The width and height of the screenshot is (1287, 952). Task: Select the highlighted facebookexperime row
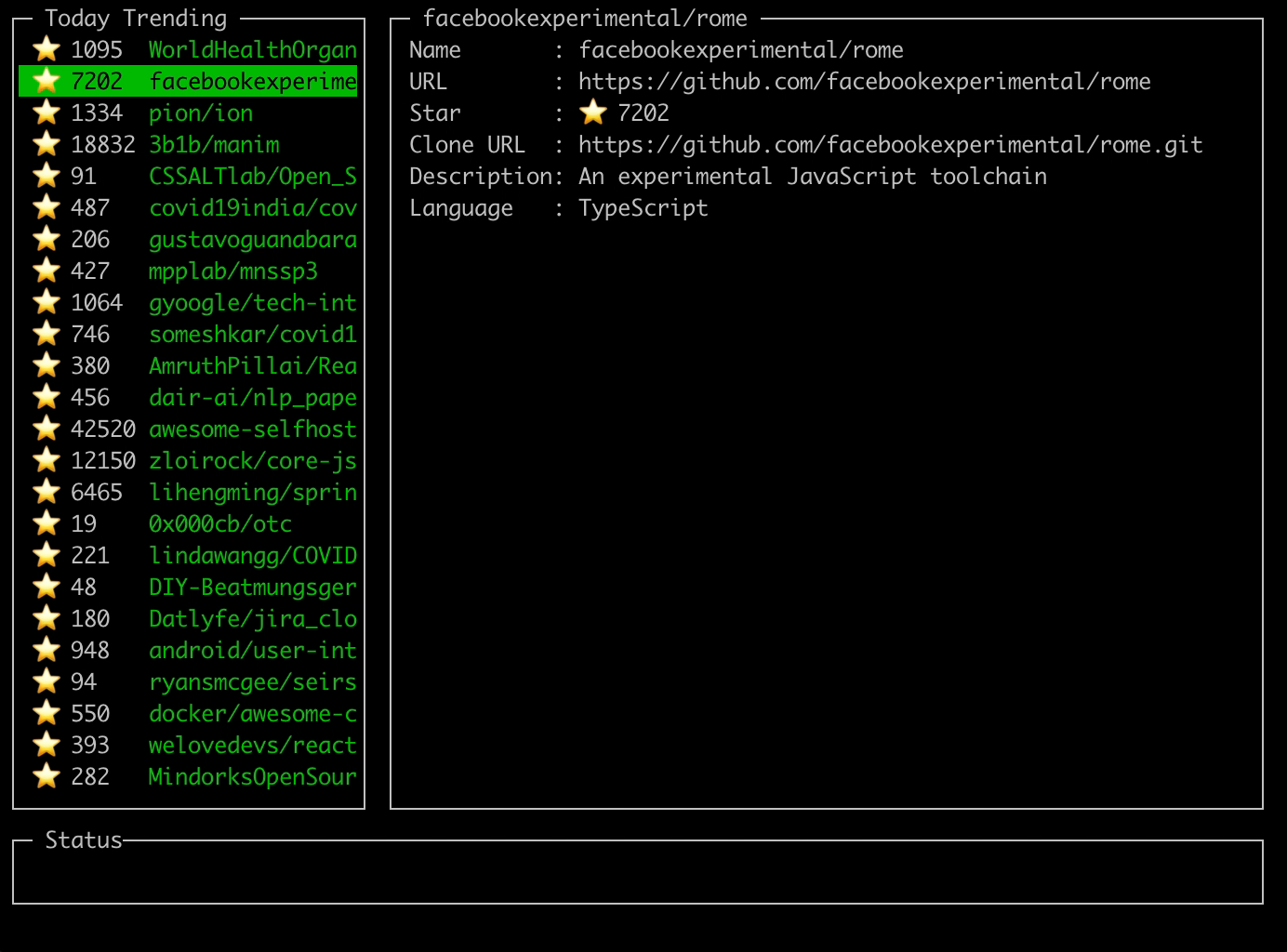(x=188, y=81)
